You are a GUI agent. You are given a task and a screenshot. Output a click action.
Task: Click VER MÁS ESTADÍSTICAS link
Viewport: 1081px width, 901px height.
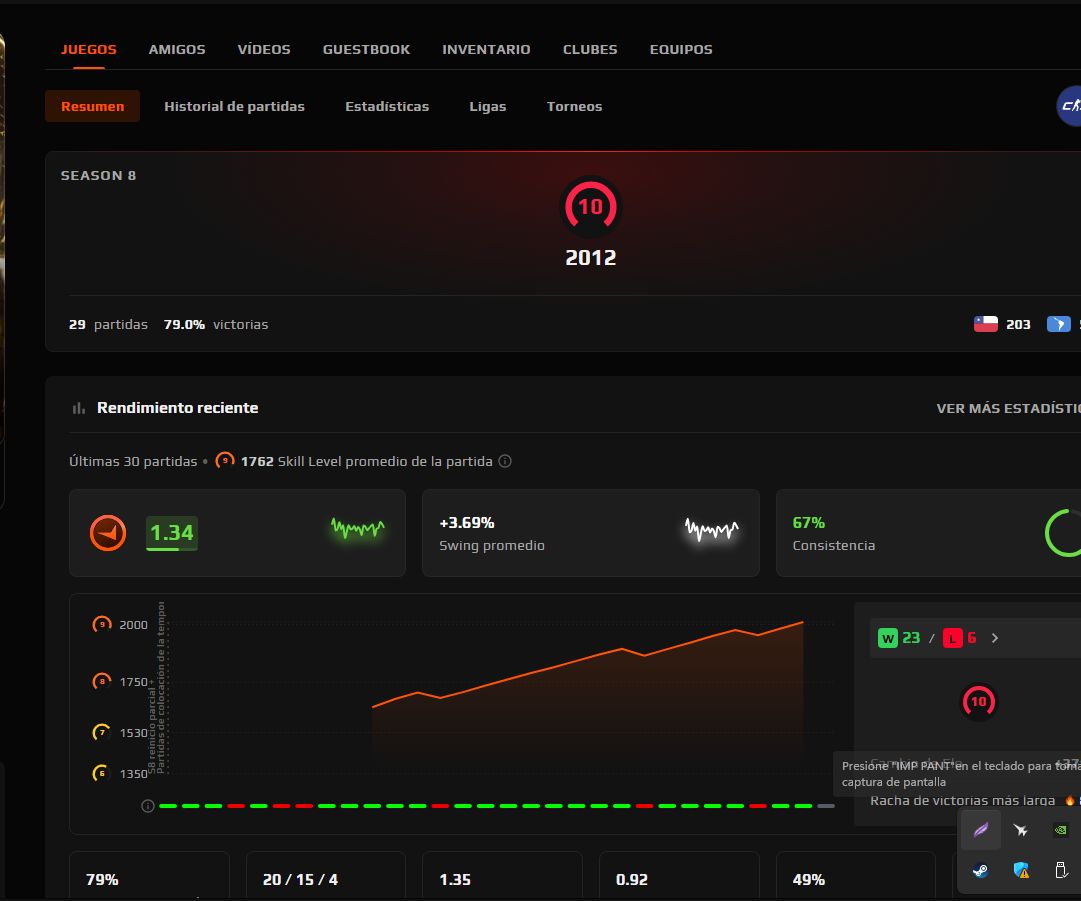(1009, 408)
